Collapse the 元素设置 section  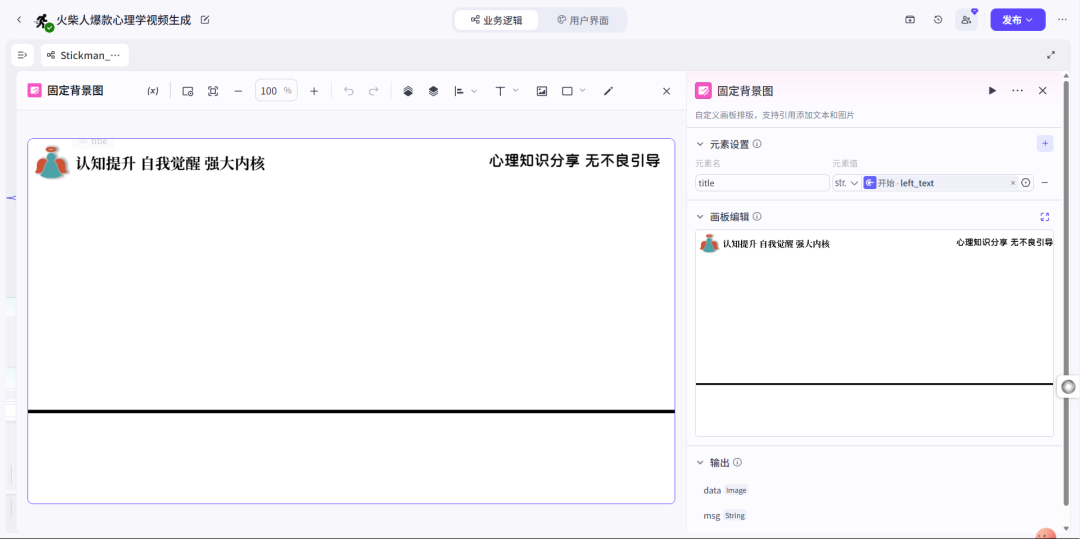point(700,144)
